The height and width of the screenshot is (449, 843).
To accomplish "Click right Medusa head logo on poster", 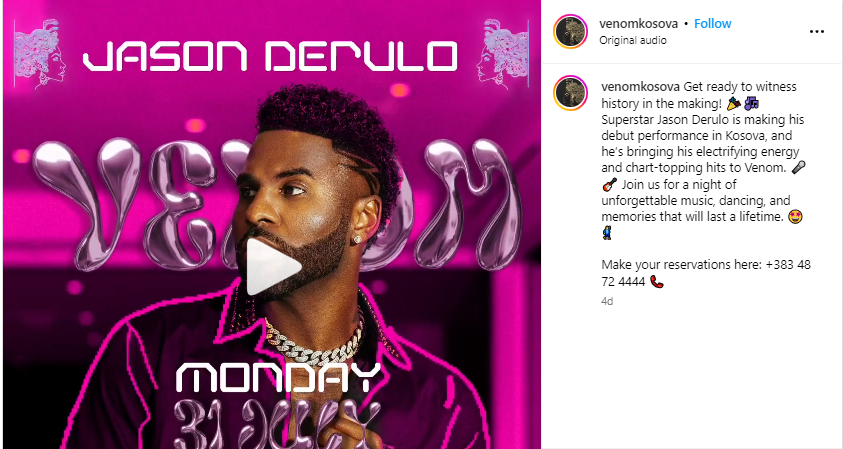I will click(x=502, y=53).
